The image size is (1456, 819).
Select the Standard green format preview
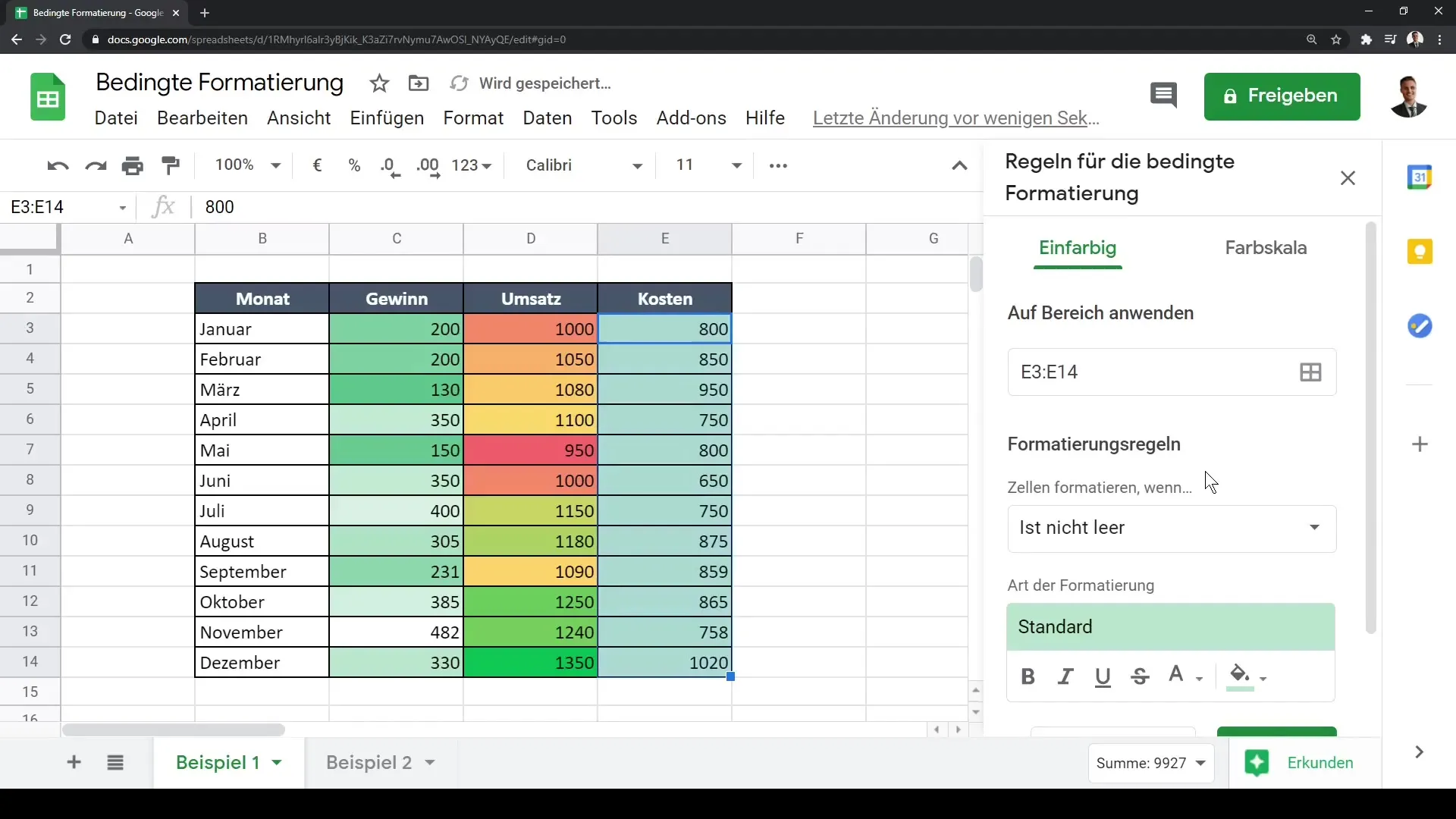coord(1171,627)
